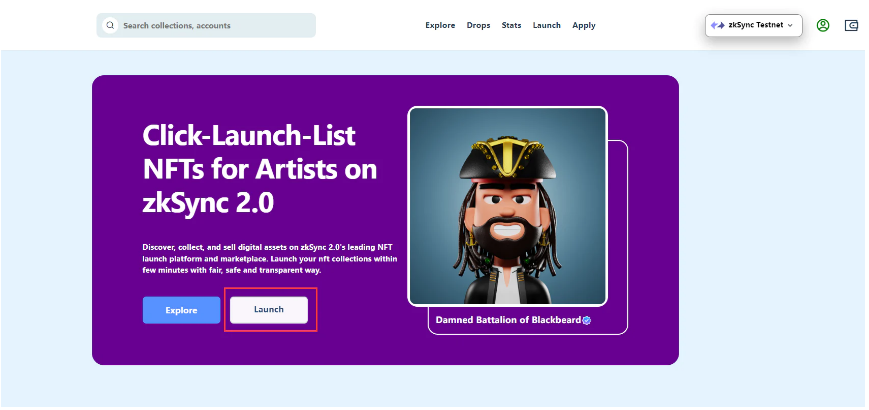Open the wallet icon
This screenshot has height=410, width=869.
(851, 25)
